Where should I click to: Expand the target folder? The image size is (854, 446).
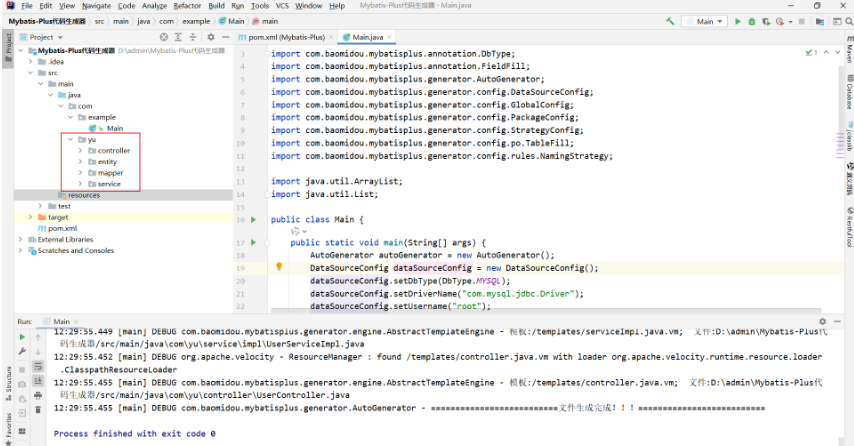pos(30,217)
